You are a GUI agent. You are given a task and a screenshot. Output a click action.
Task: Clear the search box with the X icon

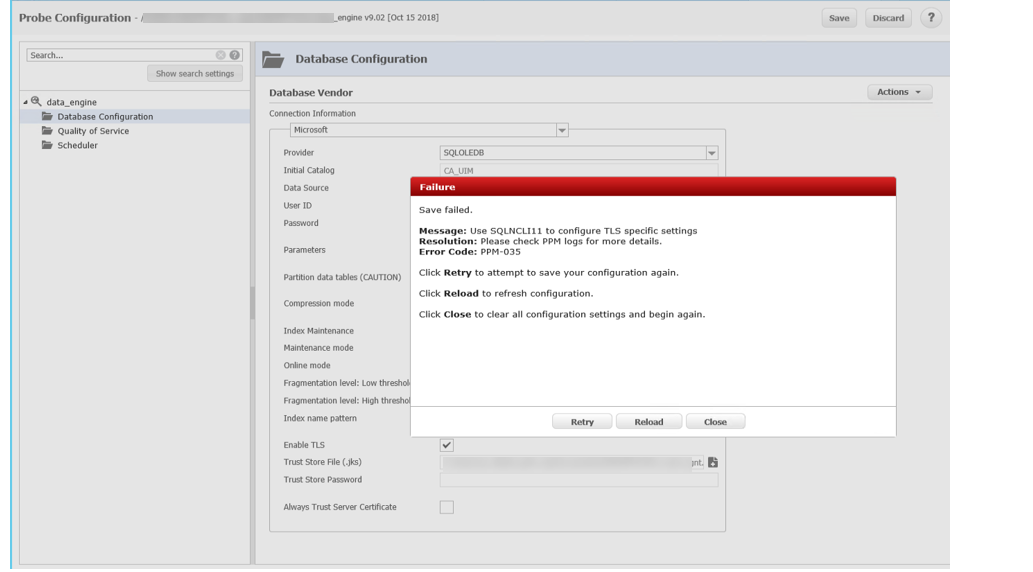(221, 55)
